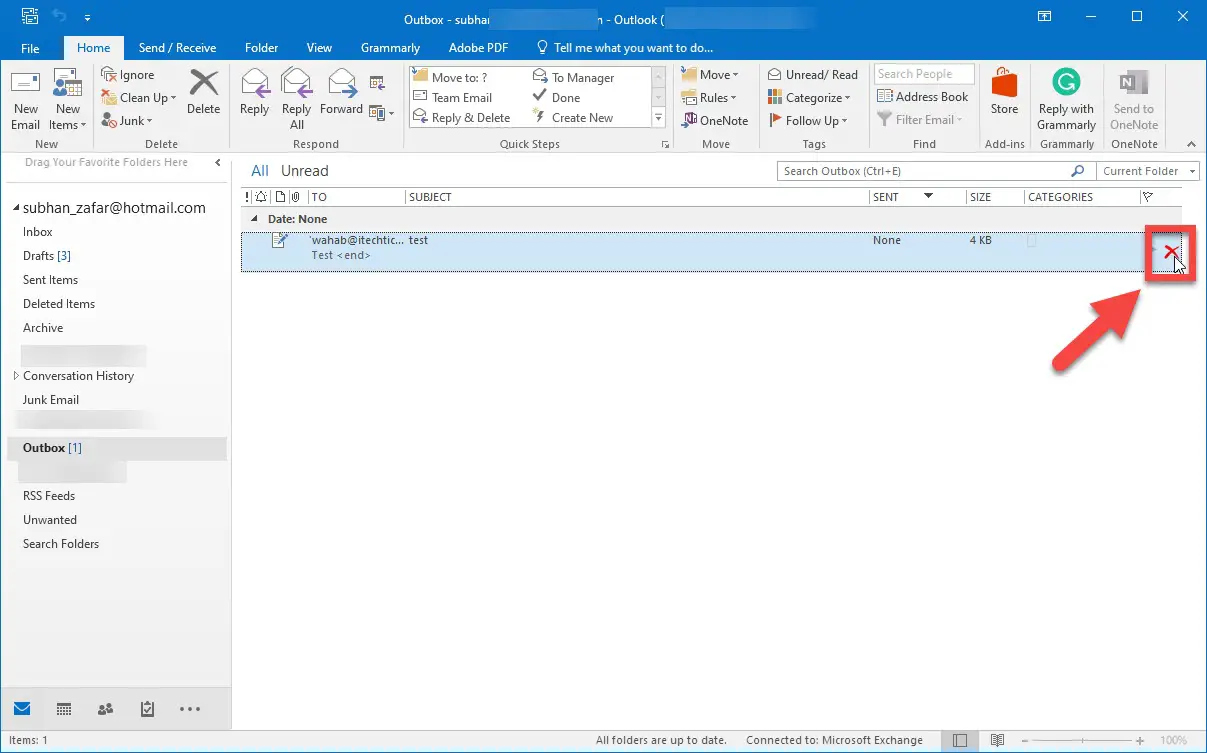
Task: Select the Mail icon in navigation bar
Action: pos(22,709)
